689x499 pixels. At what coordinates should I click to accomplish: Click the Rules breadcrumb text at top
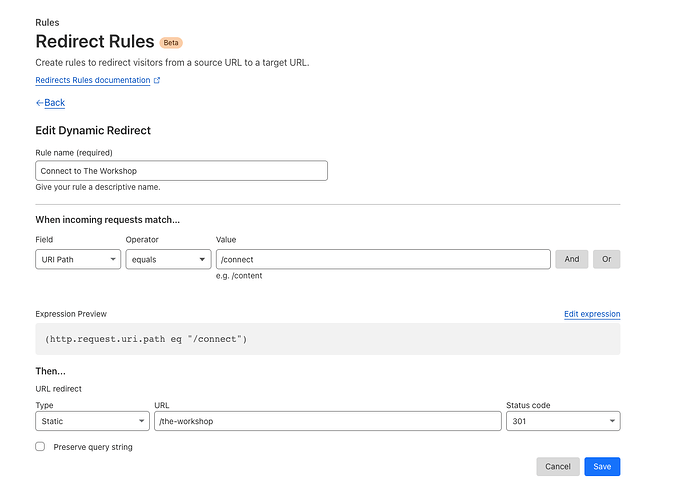[46, 21]
